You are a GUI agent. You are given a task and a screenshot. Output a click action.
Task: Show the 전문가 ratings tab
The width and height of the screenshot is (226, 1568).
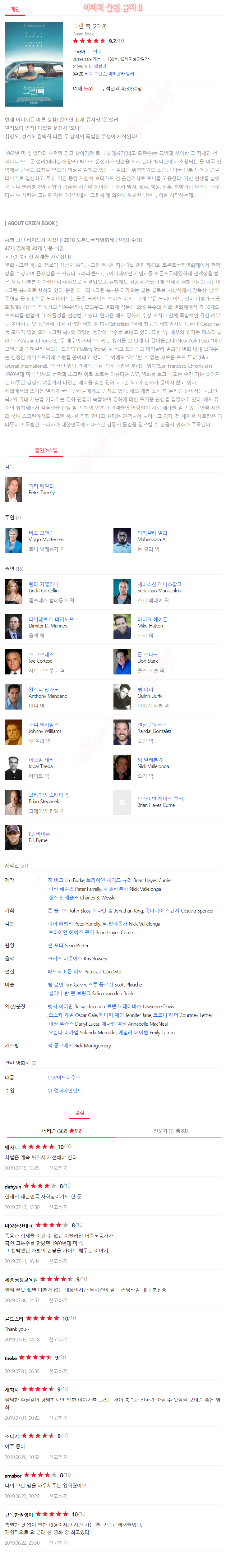tap(171, 1130)
